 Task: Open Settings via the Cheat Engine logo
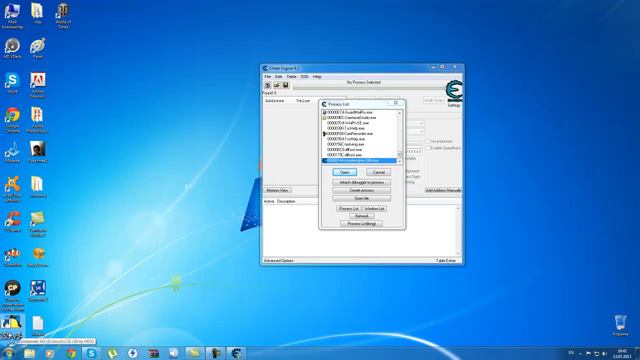(454, 93)
